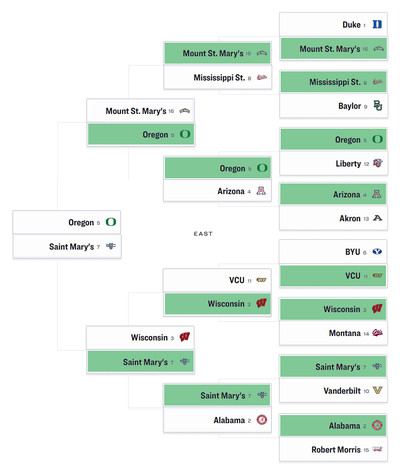
Task: Pick Alabama in first round over Robert Morris
Action: coord(333,426)
